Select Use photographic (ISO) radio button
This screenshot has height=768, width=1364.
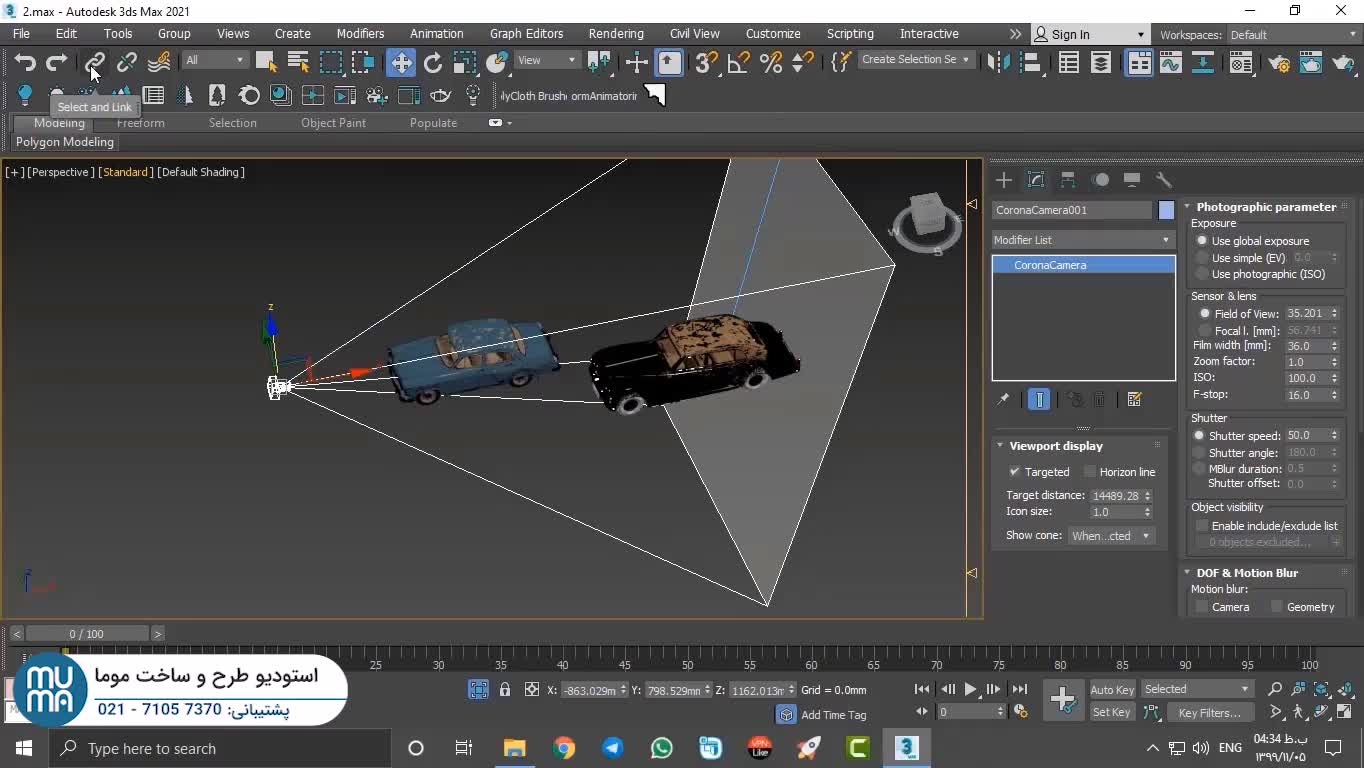(1202, 274)
